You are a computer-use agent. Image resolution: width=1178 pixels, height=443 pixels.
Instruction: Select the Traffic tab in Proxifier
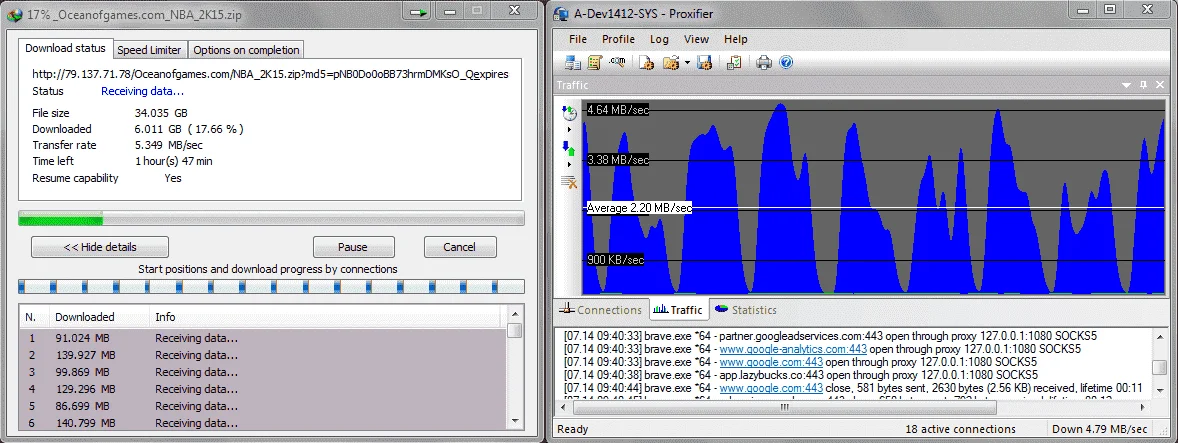coord(678,309)
